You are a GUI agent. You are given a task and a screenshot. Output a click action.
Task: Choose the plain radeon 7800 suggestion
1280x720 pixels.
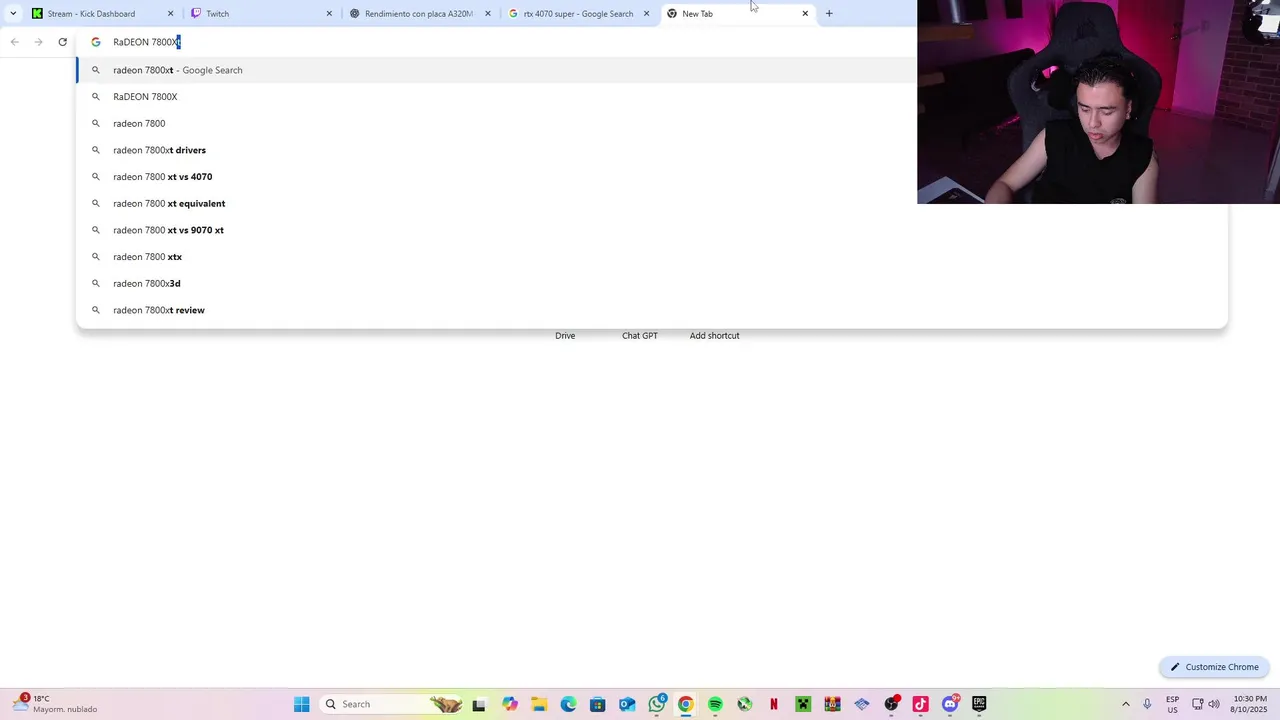pos(651,123)
